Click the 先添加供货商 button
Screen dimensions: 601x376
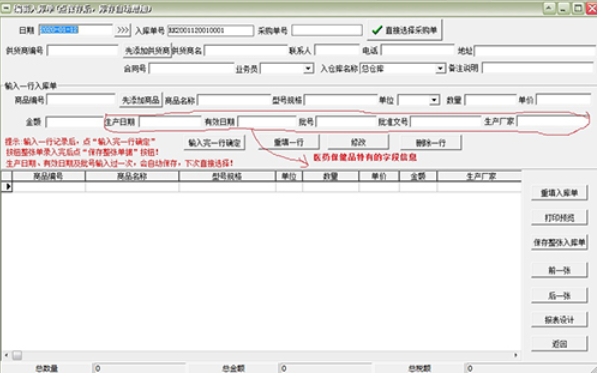147,51
